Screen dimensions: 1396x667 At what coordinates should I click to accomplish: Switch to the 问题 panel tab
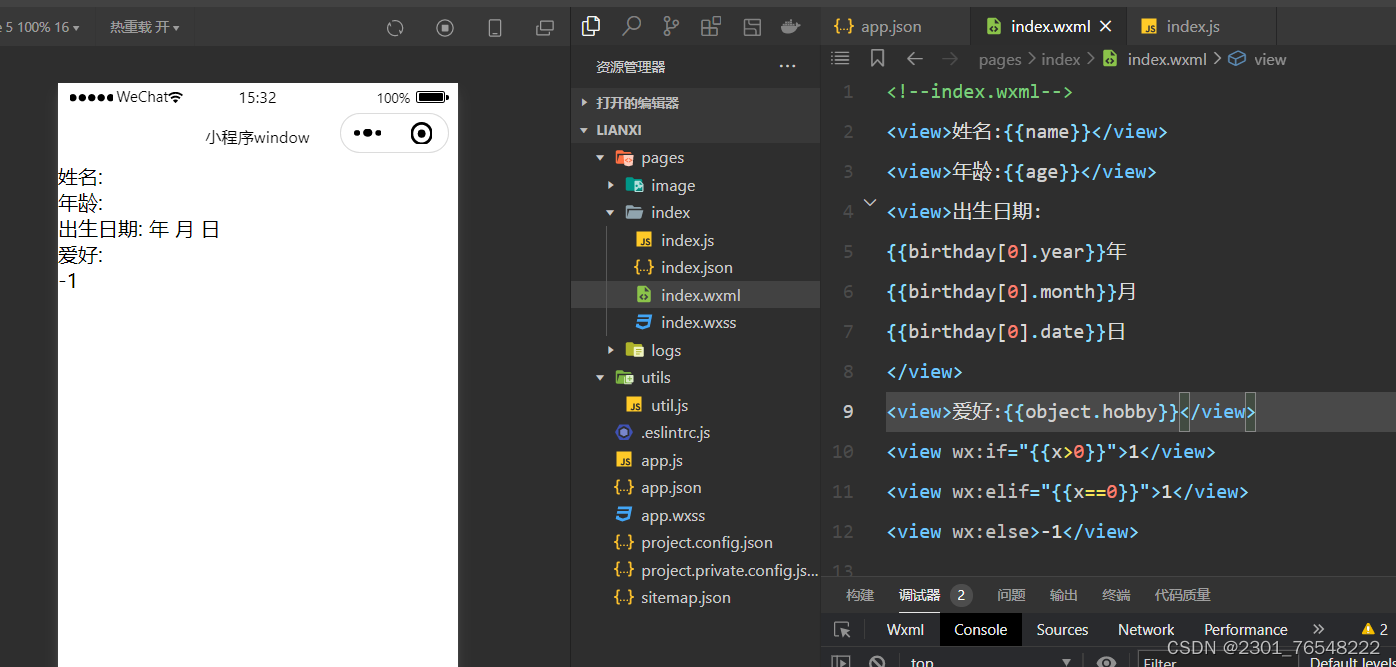1011,595
